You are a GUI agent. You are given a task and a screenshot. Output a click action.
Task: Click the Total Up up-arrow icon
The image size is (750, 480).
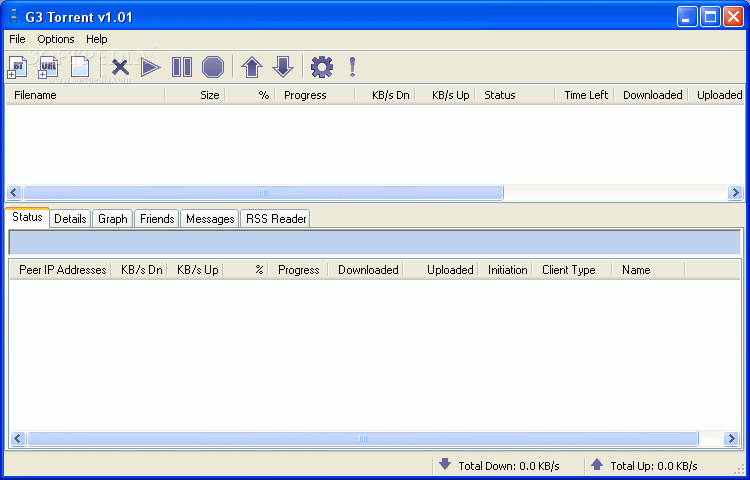point(596,464)
